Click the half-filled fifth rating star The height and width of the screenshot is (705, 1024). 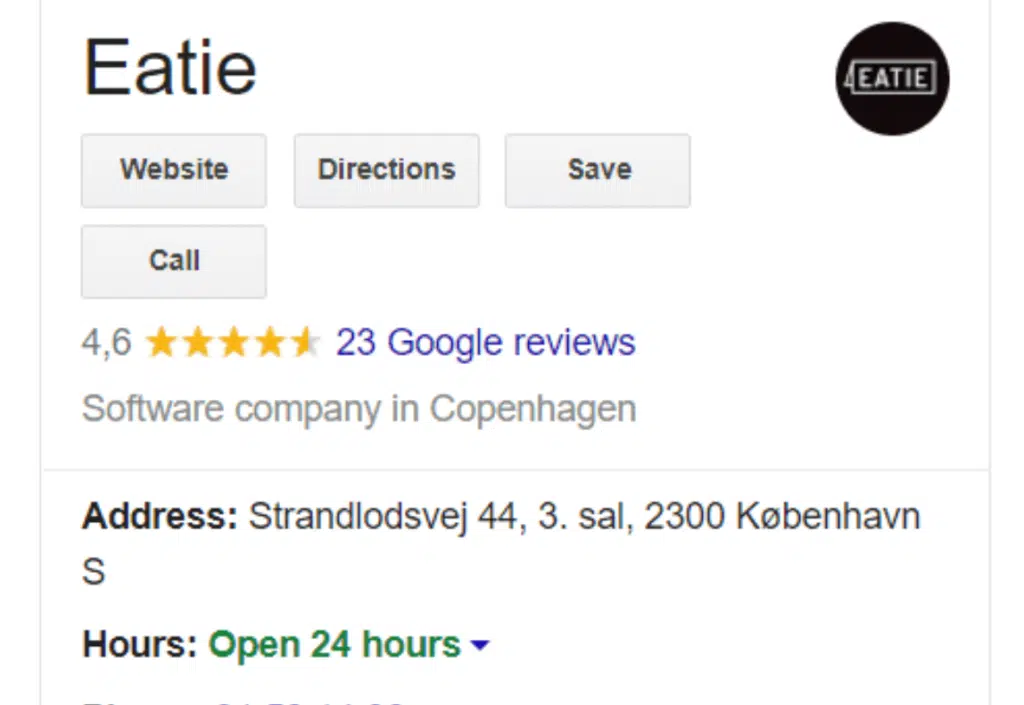tap(305, 343)
